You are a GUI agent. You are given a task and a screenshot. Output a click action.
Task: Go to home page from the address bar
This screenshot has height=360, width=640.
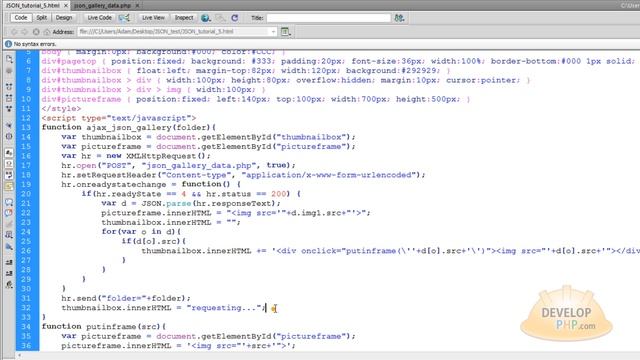[47, 32]
